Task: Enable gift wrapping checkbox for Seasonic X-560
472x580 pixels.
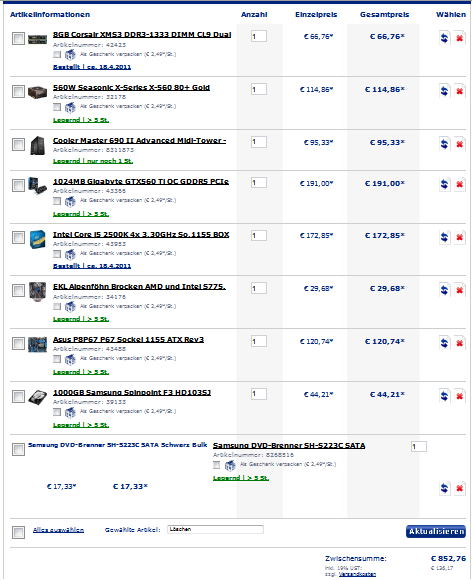Action: pos(57,107)
